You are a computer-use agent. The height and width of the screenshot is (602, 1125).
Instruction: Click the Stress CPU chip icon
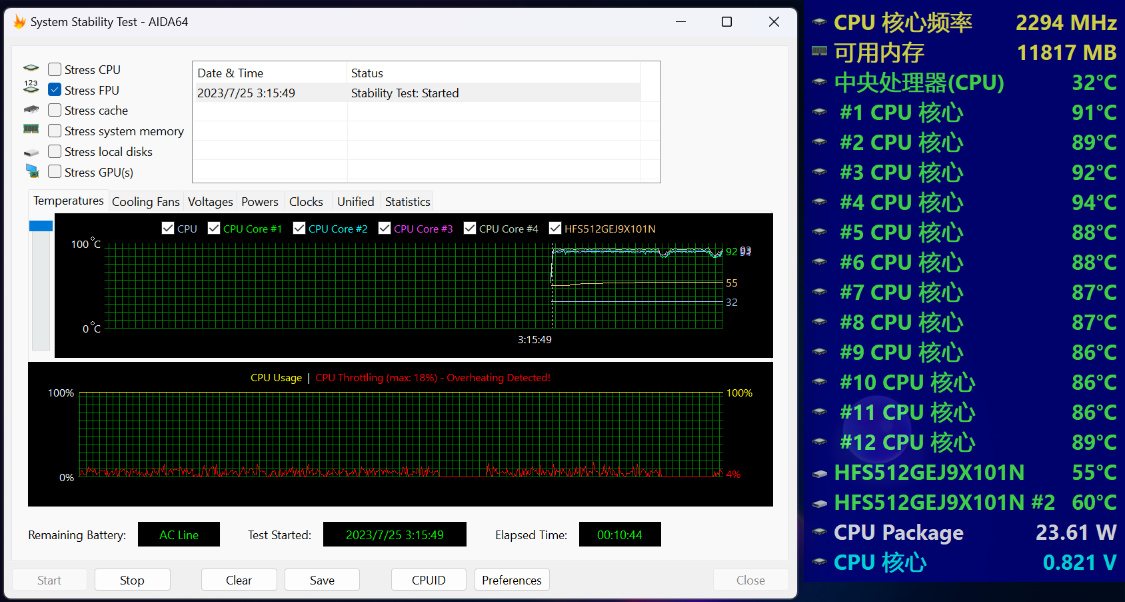tap(31, 69)
